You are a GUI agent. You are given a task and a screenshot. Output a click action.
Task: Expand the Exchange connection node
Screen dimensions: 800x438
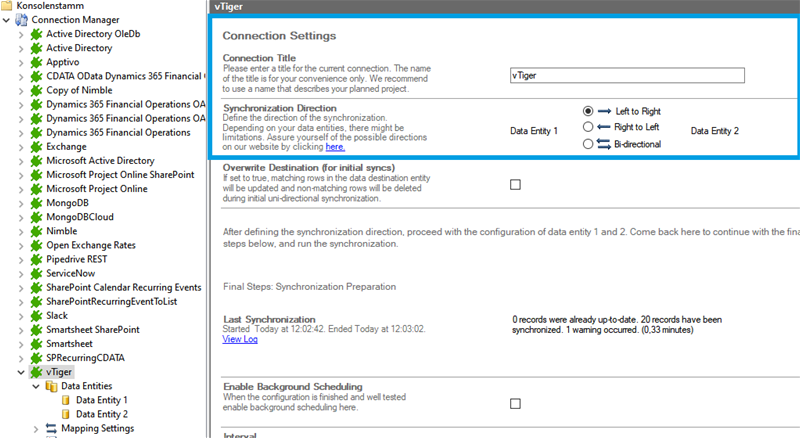point(22,146)
